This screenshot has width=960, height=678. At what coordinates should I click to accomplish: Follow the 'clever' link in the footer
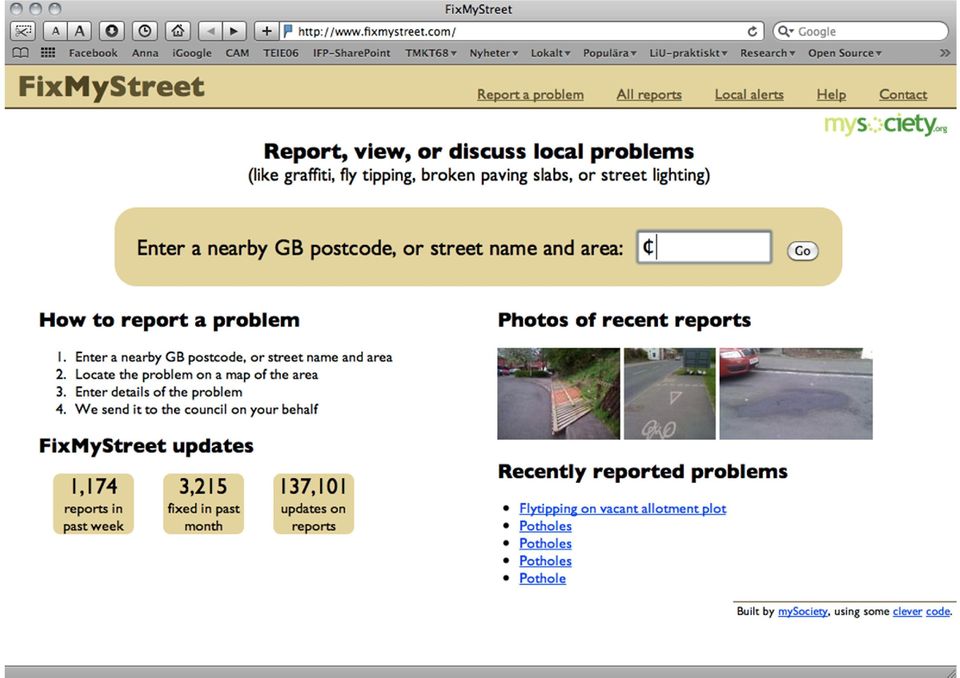(907, 611)
